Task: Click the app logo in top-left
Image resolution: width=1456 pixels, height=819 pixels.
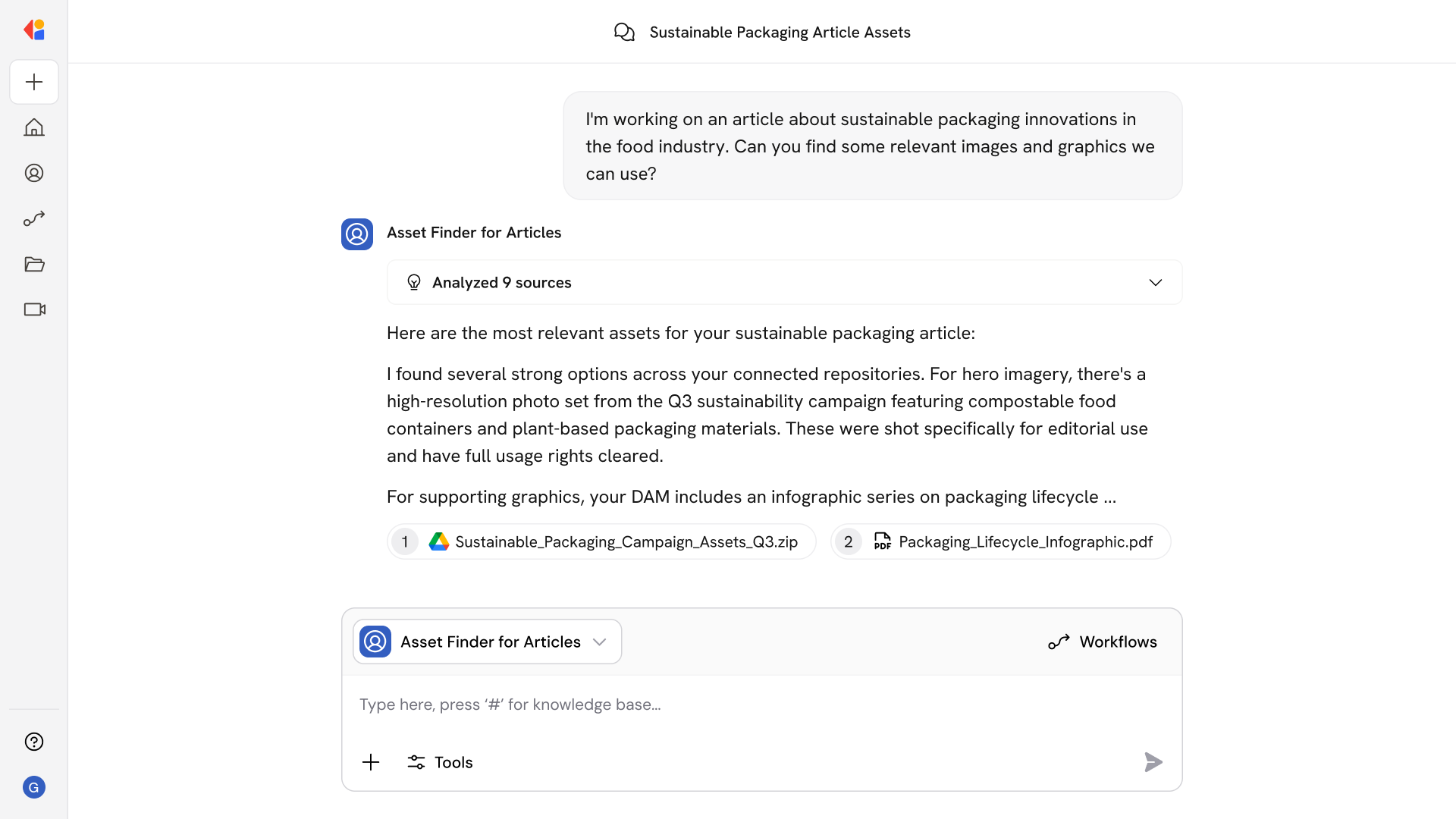Action: click(x=34, y=30)
